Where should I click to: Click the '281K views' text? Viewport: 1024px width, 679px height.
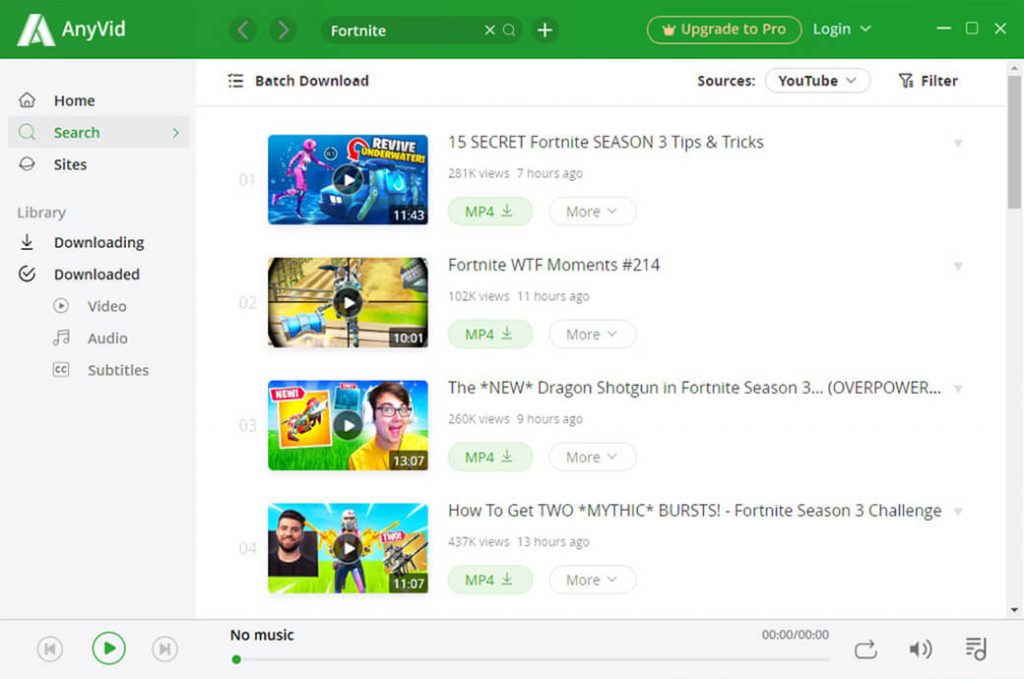pyautogui.click(x=479, y=174)
